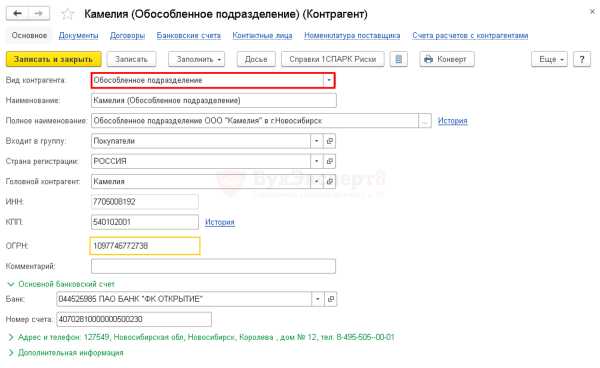Go back with the left arrow button
This screenshot has height=368, width=600.
click(x=17, y=14)
